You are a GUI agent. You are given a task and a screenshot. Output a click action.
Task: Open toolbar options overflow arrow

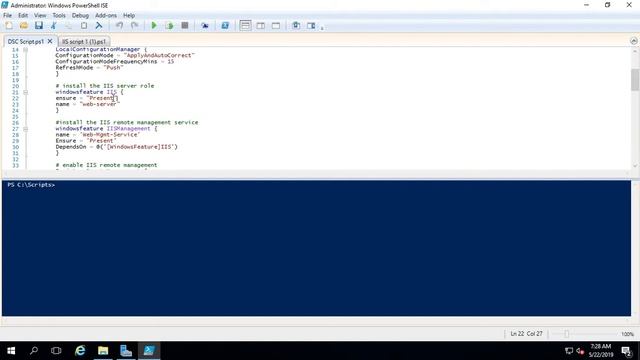pos(322,28)
